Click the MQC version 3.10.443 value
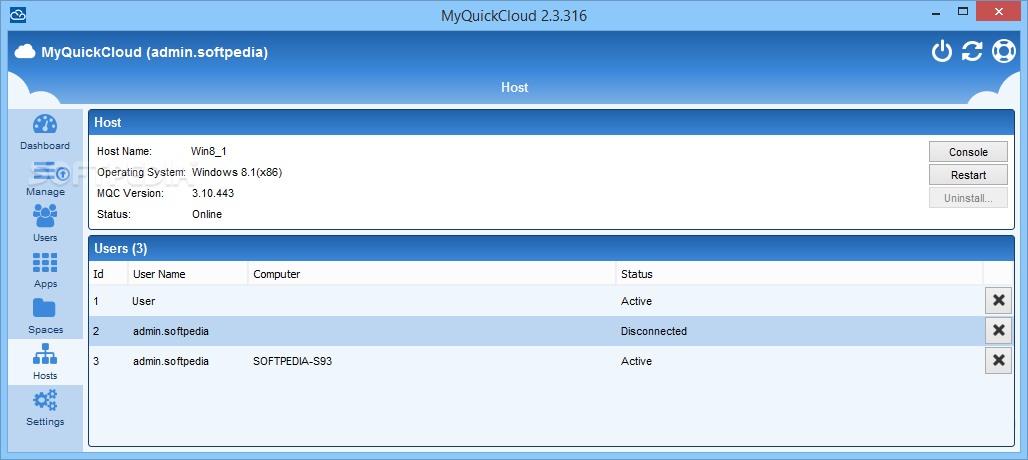The width and height of the screenshot is (1028, 460). tap(212, 193)
